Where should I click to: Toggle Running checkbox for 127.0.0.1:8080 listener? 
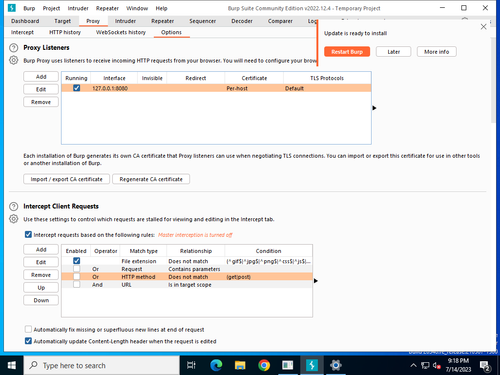[x=77, y=88]
